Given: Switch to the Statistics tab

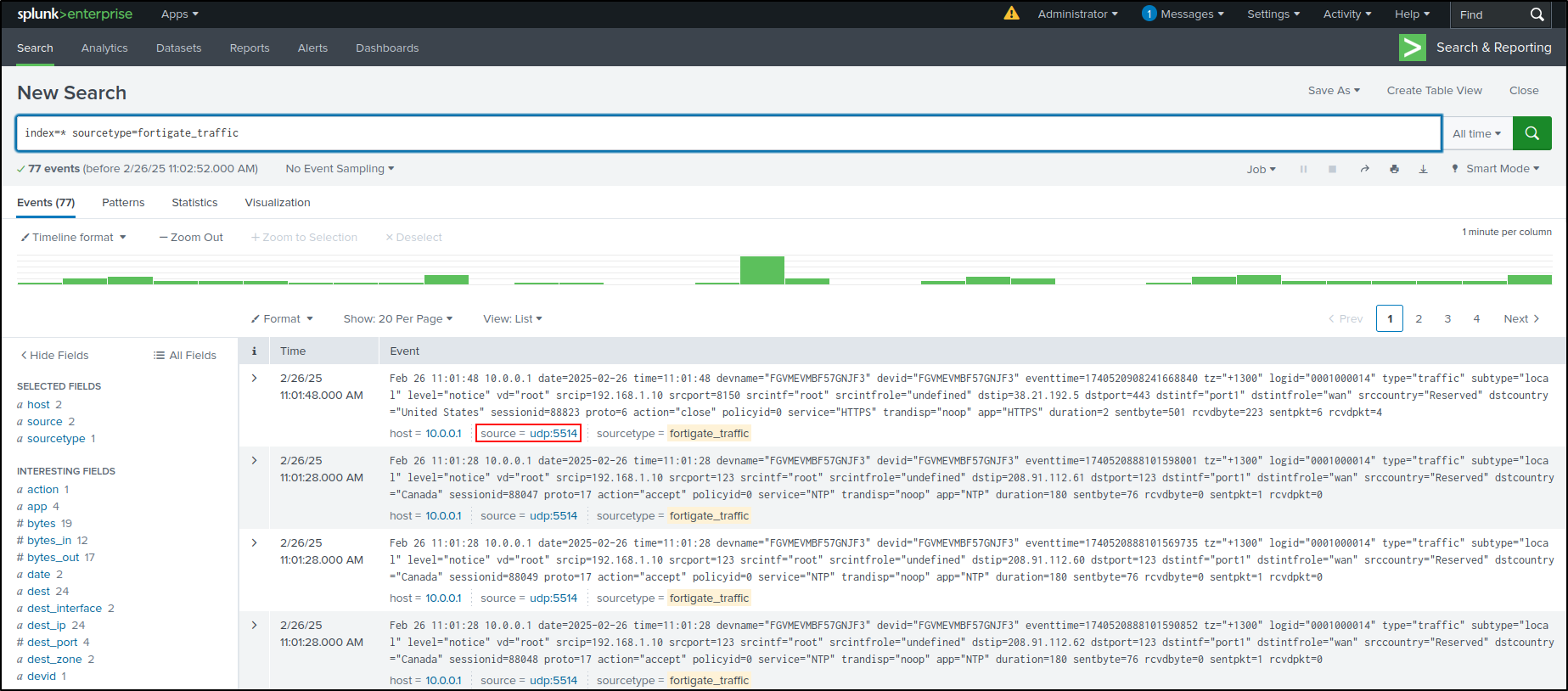Looking at the screenshot, I should click(x=194, y=203).
